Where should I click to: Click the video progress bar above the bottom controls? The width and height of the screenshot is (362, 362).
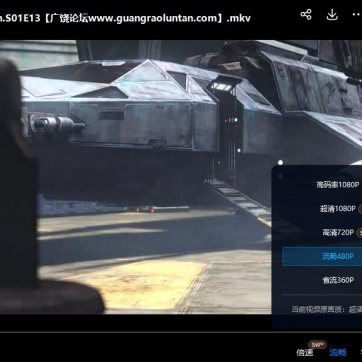coord(181,332)
